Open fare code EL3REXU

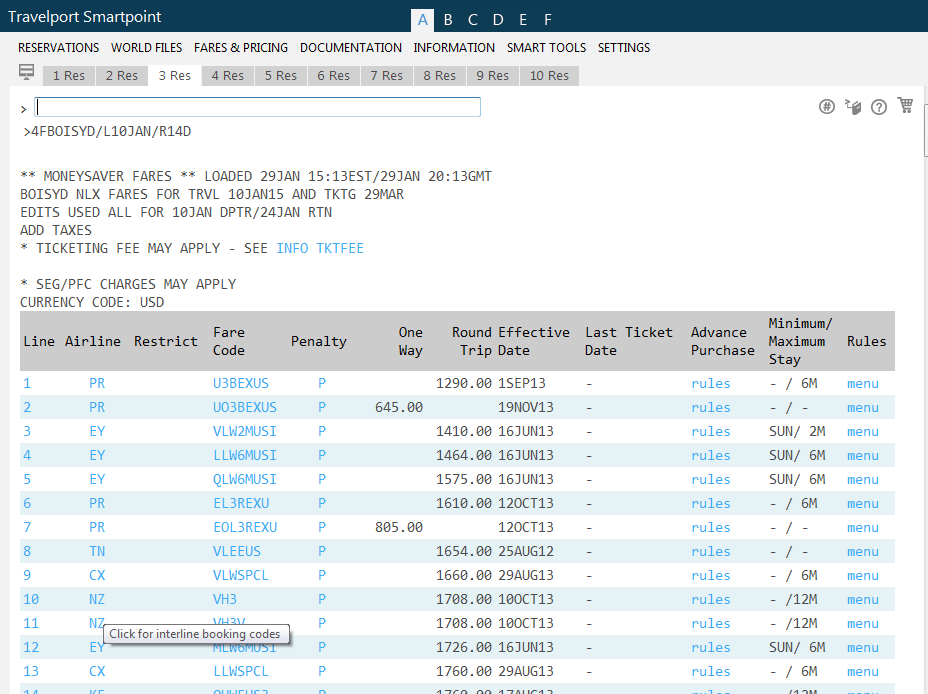241,503
